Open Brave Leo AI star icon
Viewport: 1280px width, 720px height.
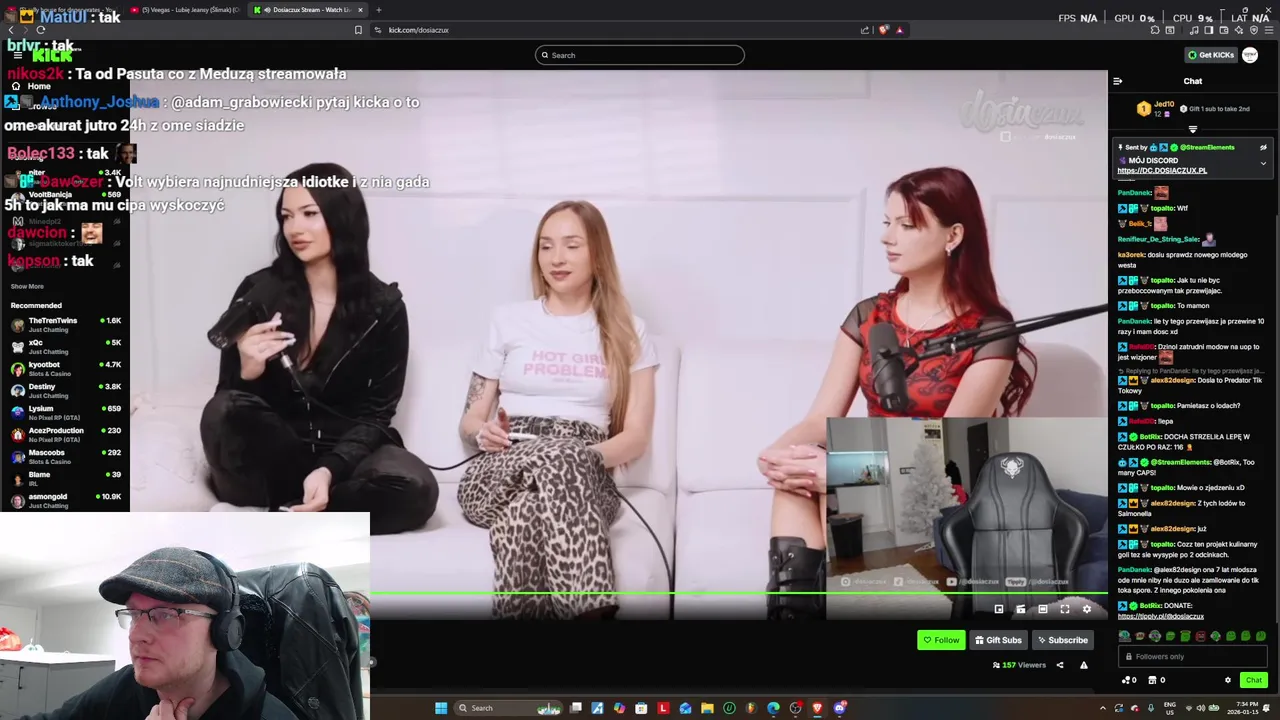click(1238, 30)
